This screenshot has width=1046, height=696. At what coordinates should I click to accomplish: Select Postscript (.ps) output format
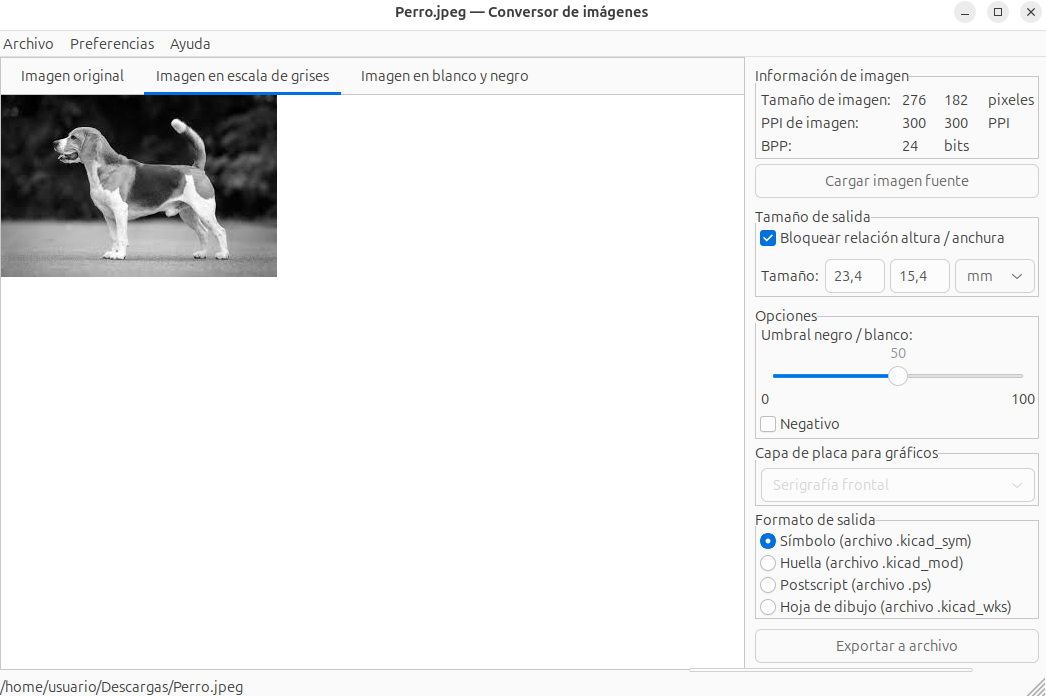(x=768, y=585)
